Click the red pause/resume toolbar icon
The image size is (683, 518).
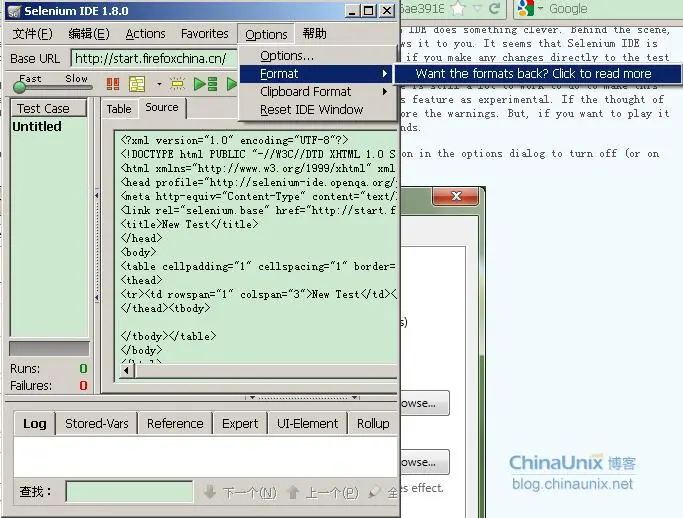click(113, 84)
